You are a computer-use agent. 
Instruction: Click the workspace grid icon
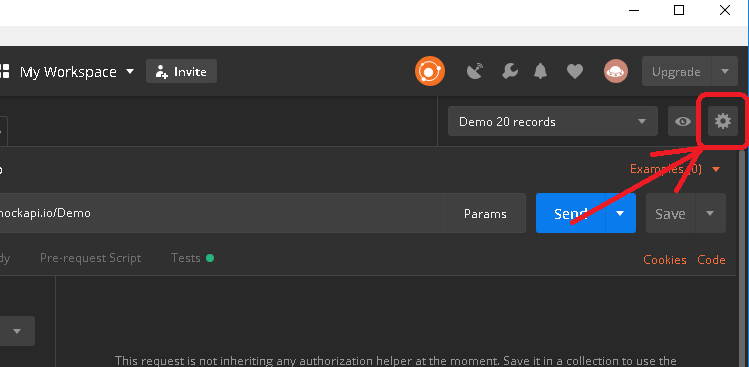(4, 72)
